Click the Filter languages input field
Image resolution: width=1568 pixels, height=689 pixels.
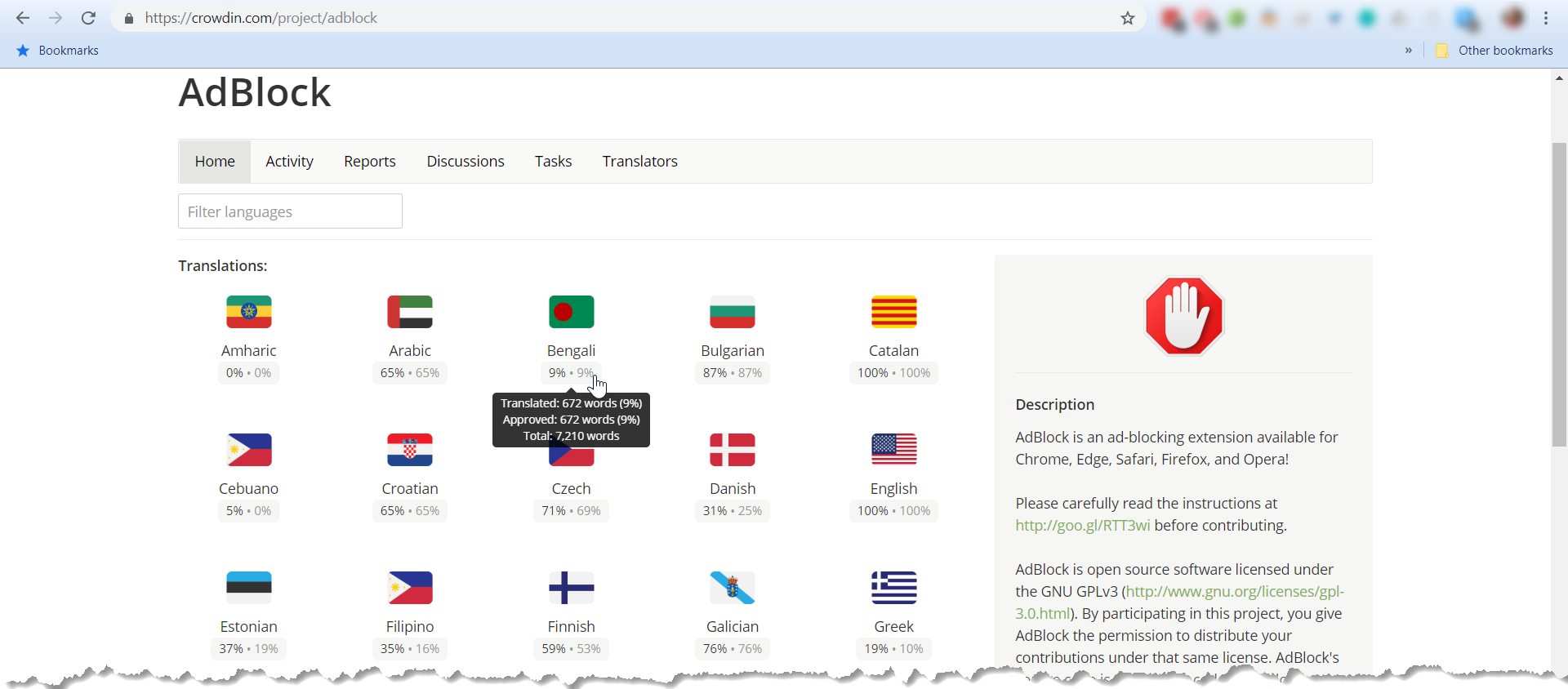coord(290,211)
